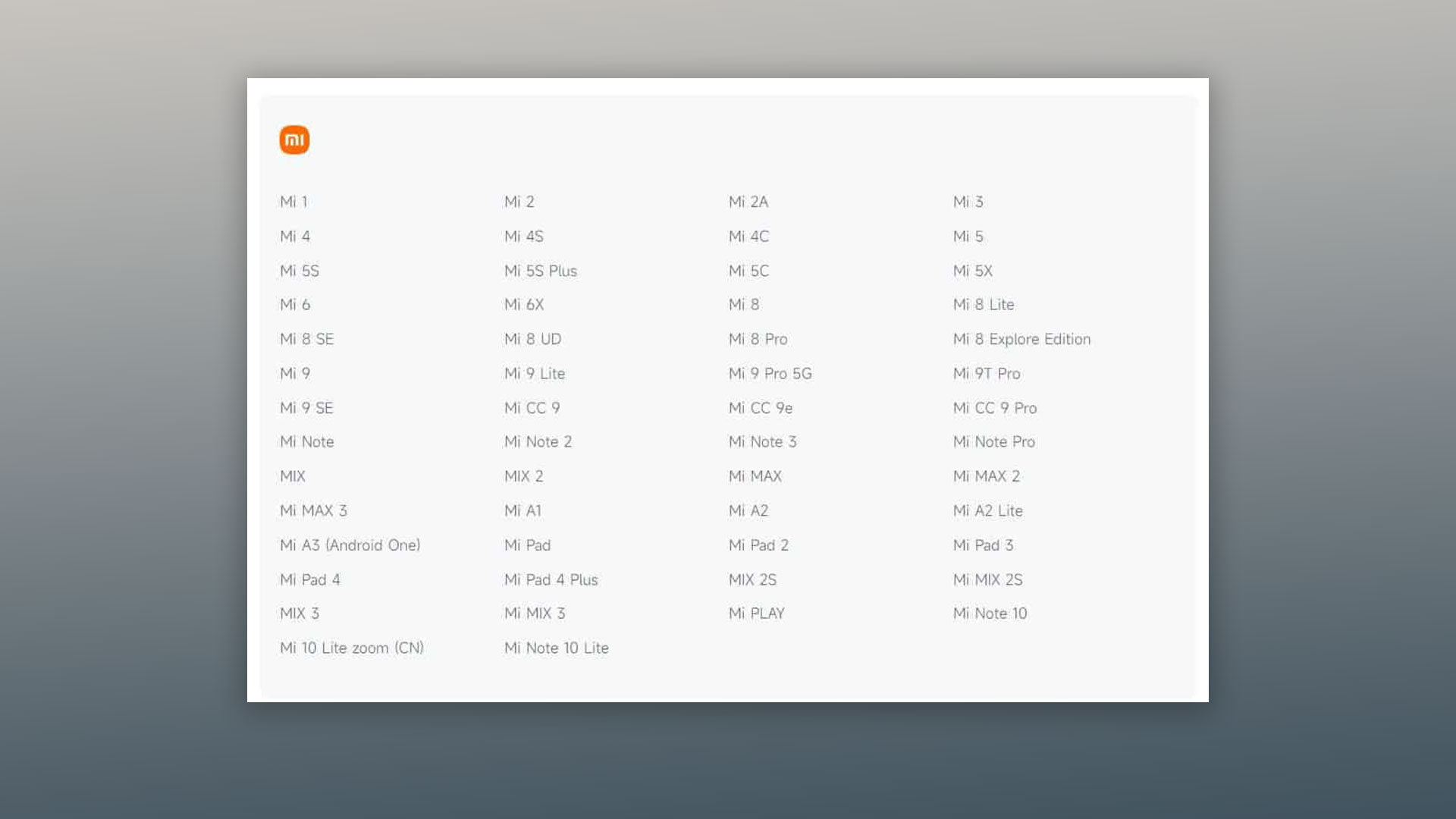The height and width of the screenshot is (819, 1456).
Task: Click on 'Mi Pad 4 Plus'
Action: [551, 580]
